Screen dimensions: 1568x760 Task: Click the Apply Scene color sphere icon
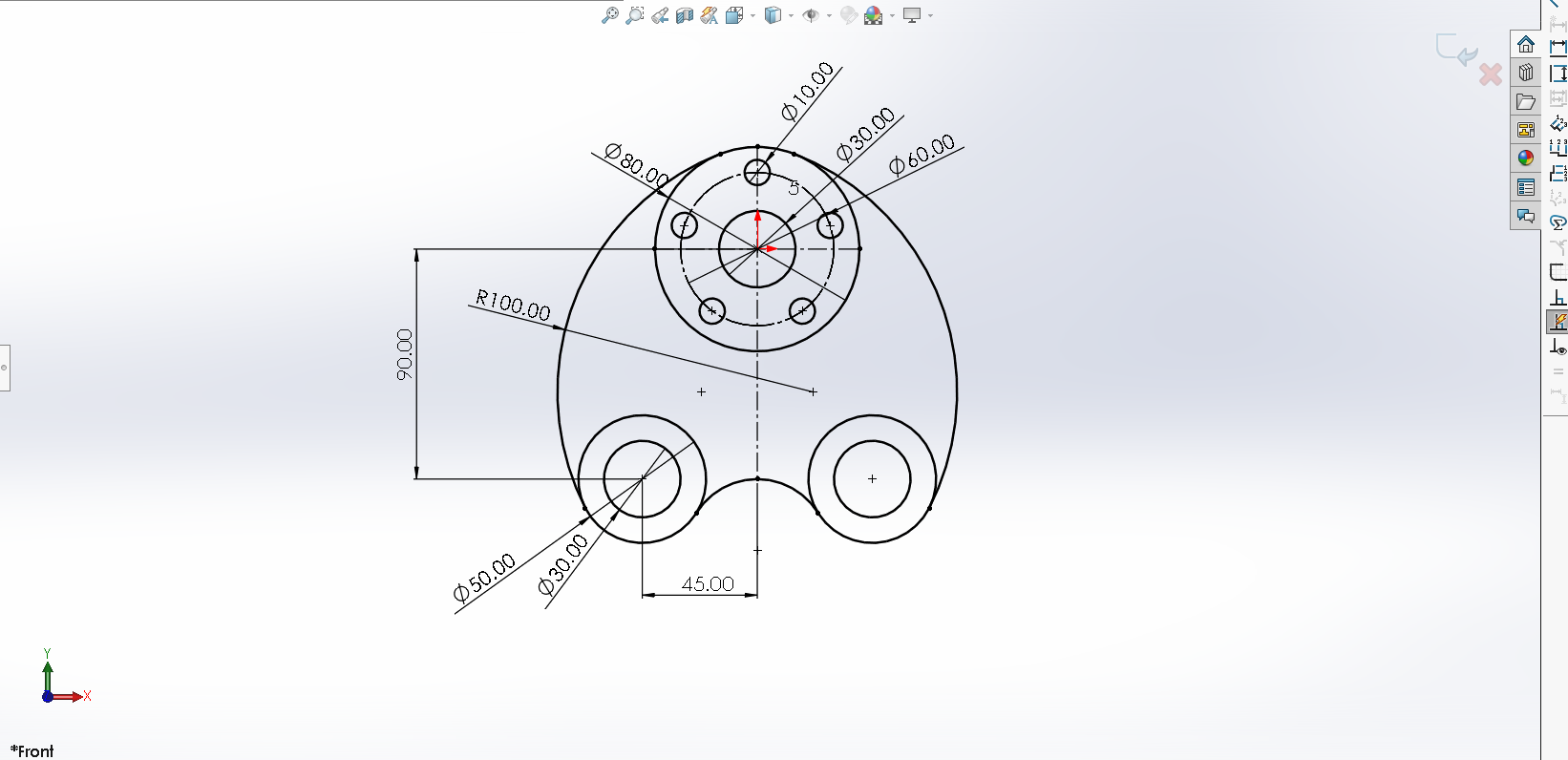[874, 15]
